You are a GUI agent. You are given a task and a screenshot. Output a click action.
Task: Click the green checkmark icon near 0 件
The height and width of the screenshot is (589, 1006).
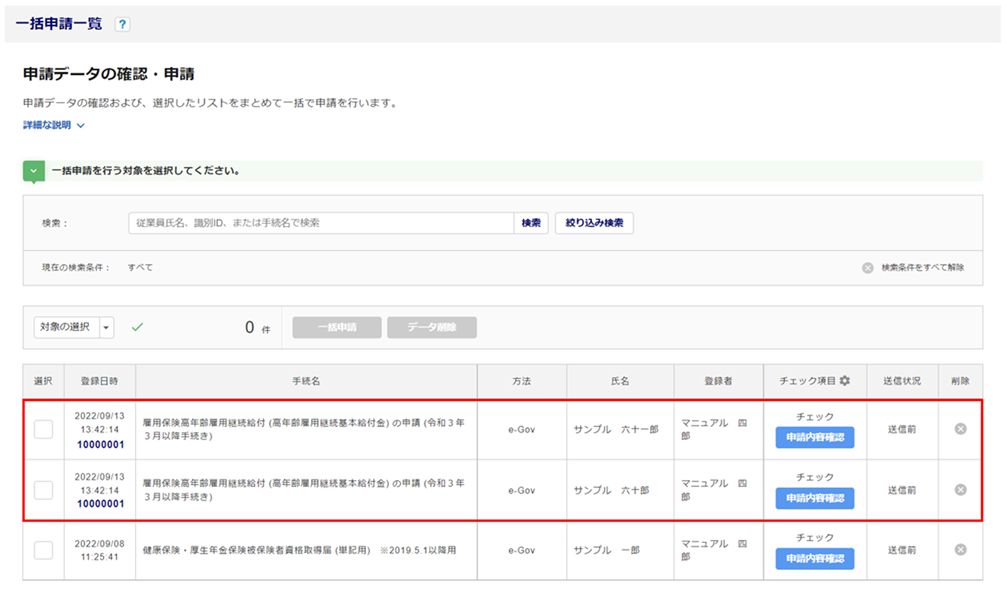point(137,327)
